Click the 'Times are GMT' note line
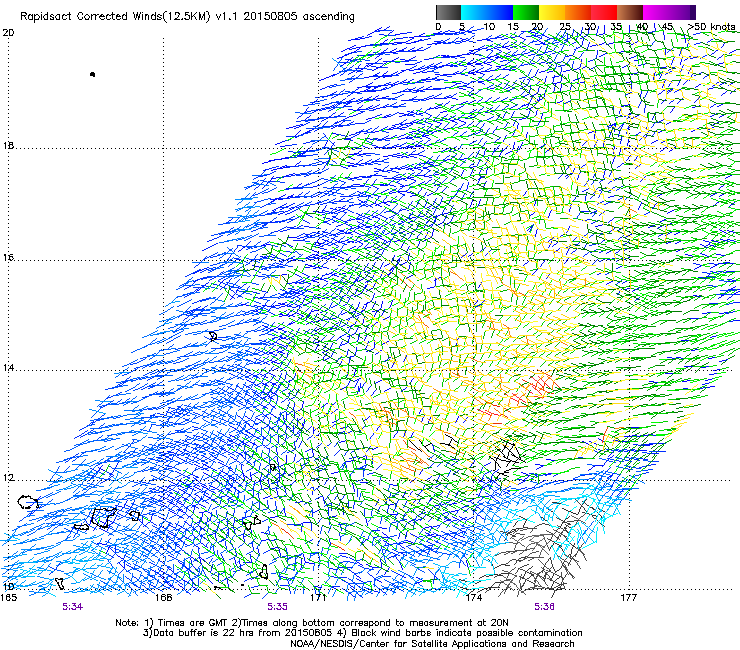The width and height of the screenshot is (740, 650). point(312,623)
